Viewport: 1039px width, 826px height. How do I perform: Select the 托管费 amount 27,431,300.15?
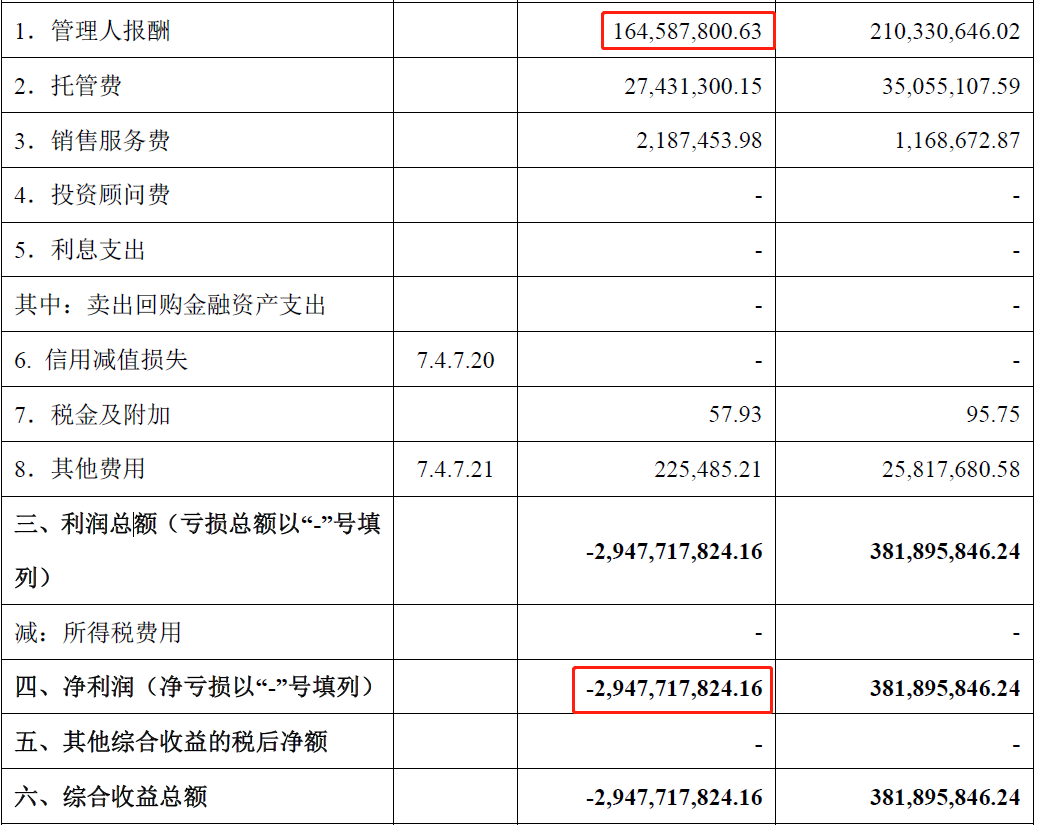click(x=693, y=86)
